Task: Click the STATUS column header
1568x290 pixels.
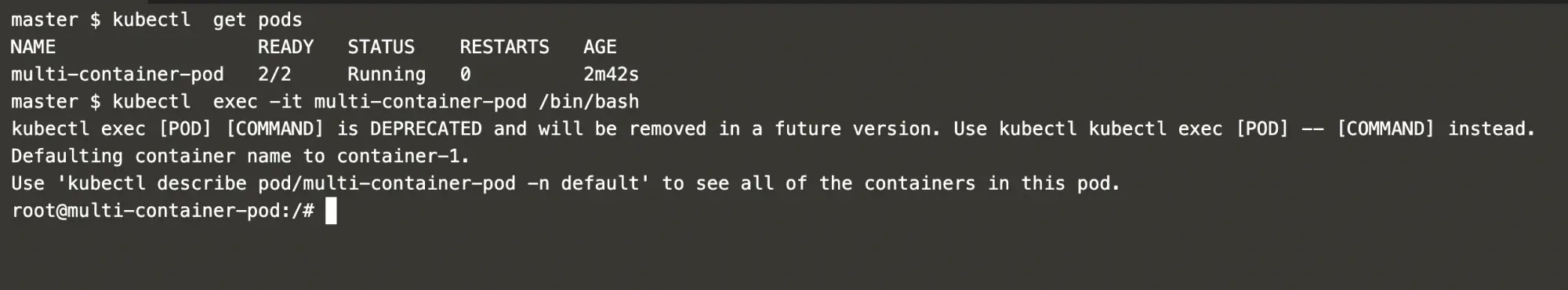Action: (381, 47)
